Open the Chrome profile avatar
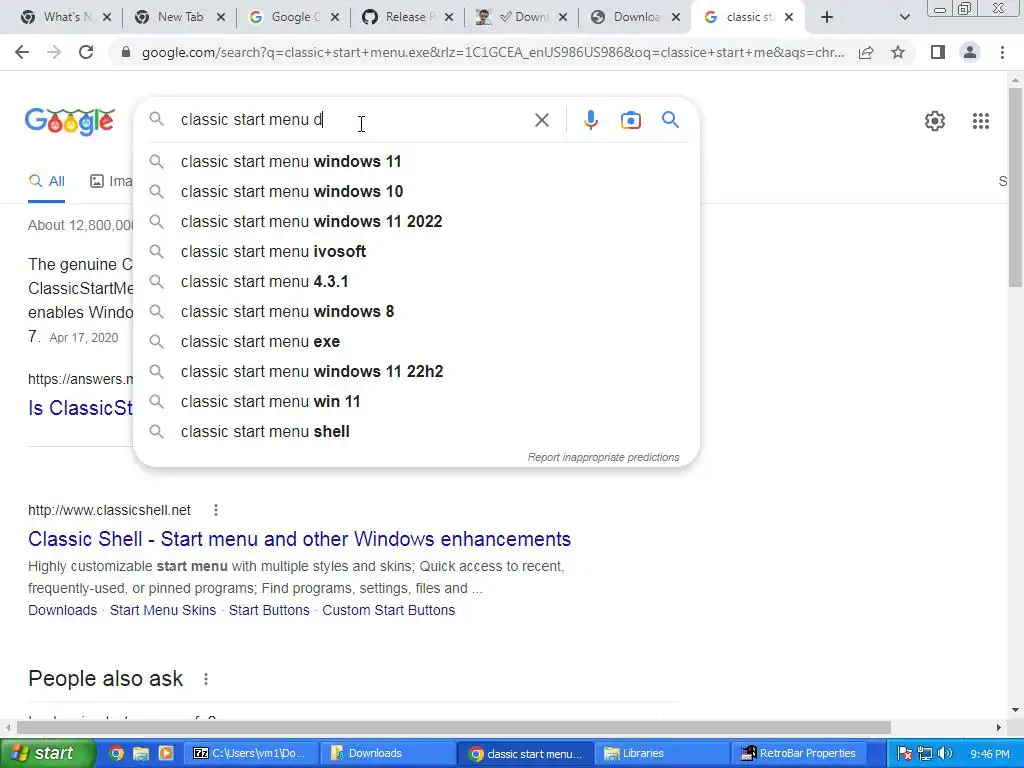Viewport: 1024px width, 768px height. click(x=970, y=52)
